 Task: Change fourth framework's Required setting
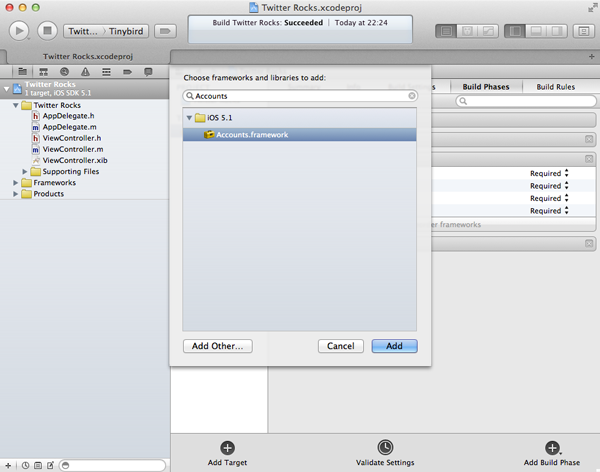[x=549, y=211]
